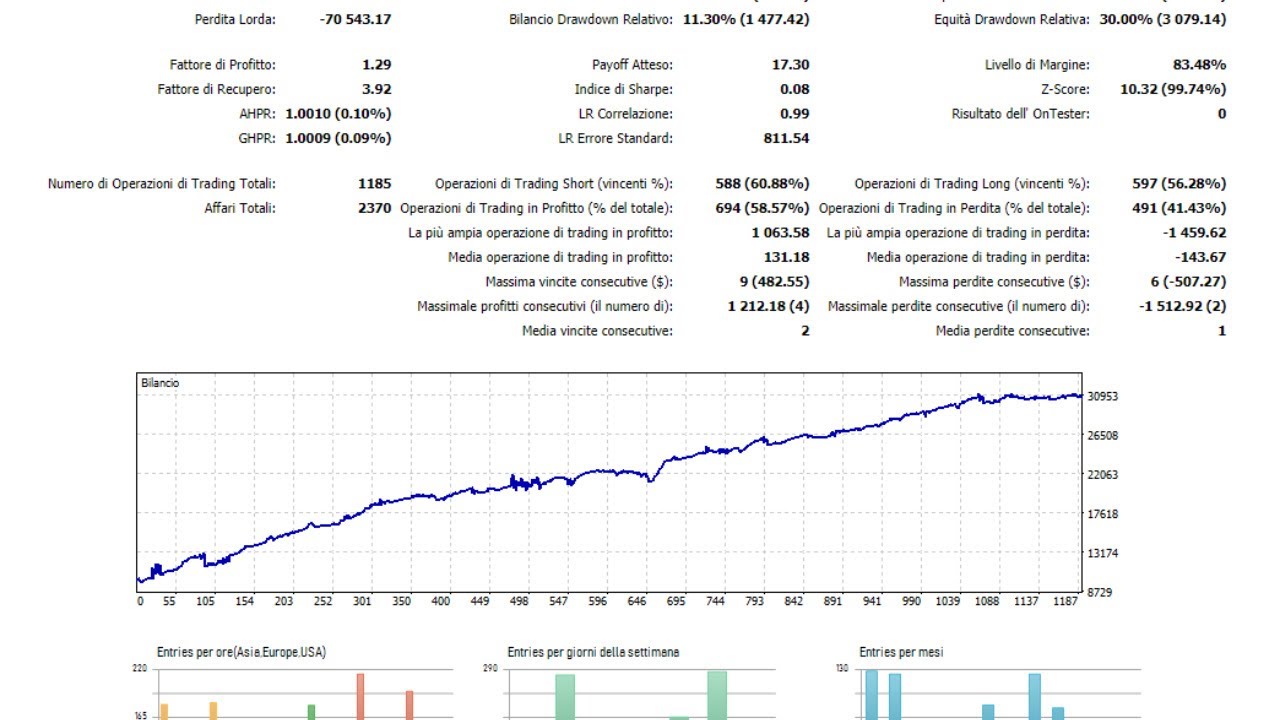
Task: Select the Payoff Atteso value 17.30
Action: click(791, 65)
